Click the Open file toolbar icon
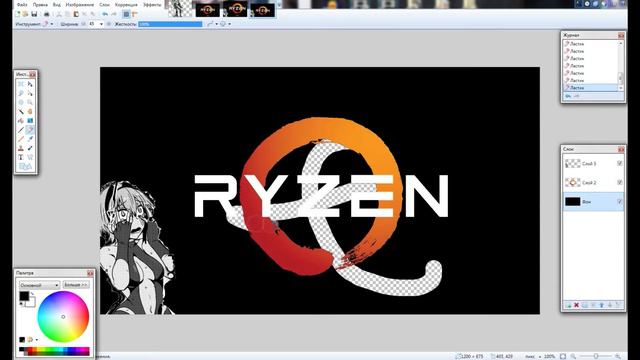Image resolution: width=640 pixels, height=360 pixels. click(25, 14)
